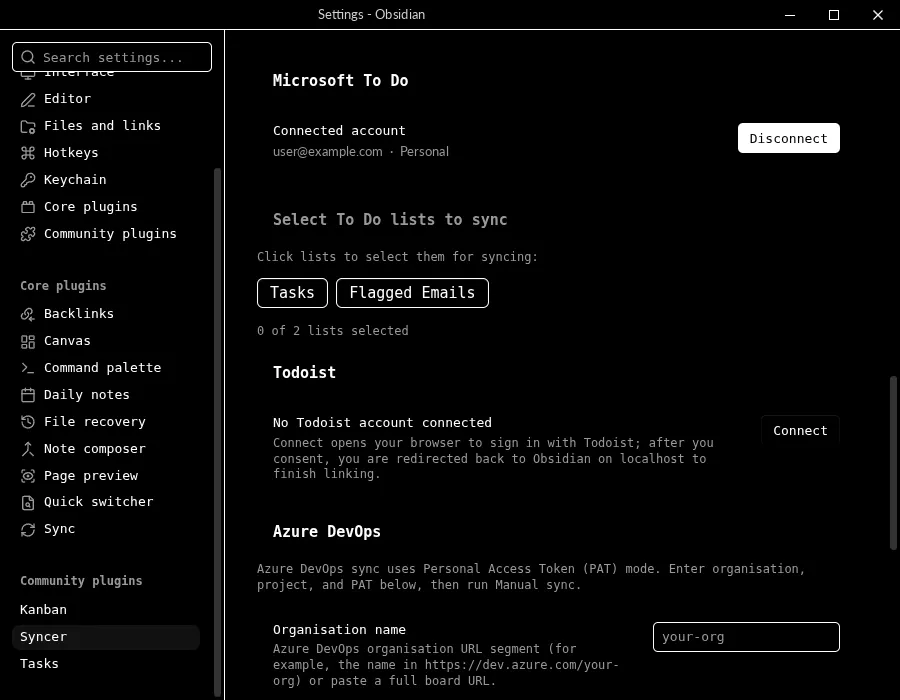Click the Sync circular-arrows icon
The height and width of the screenshot is (700, 900).
click(28, 530)
